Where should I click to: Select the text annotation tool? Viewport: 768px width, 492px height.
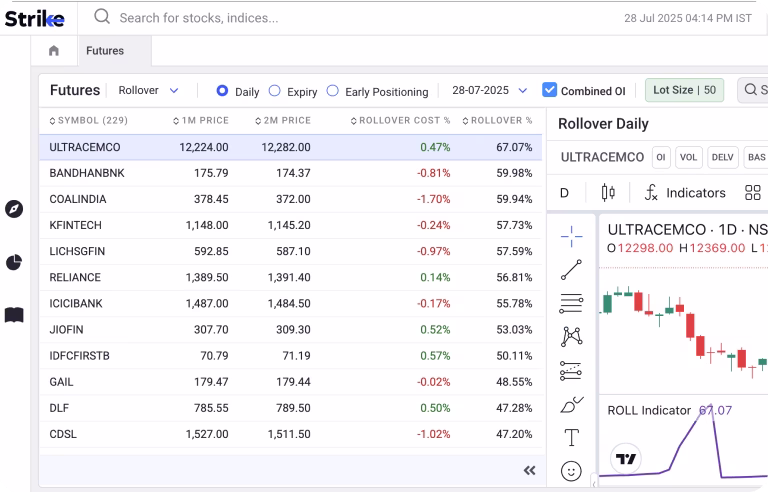tap(571, 437)
